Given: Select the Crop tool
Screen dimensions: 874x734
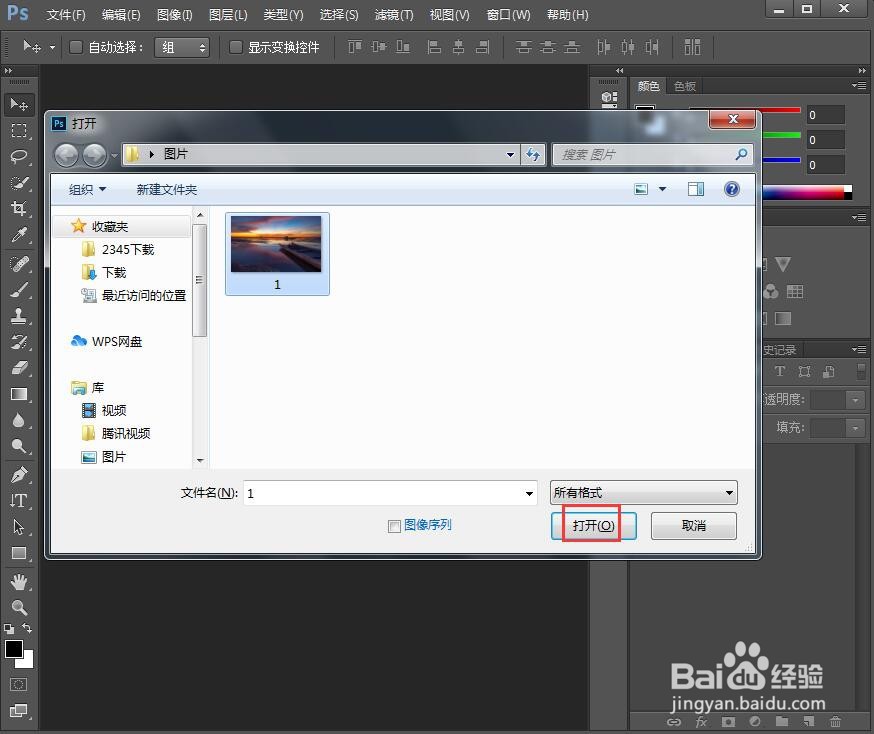Looking at the screenshot, I should (x=19, y=208).
